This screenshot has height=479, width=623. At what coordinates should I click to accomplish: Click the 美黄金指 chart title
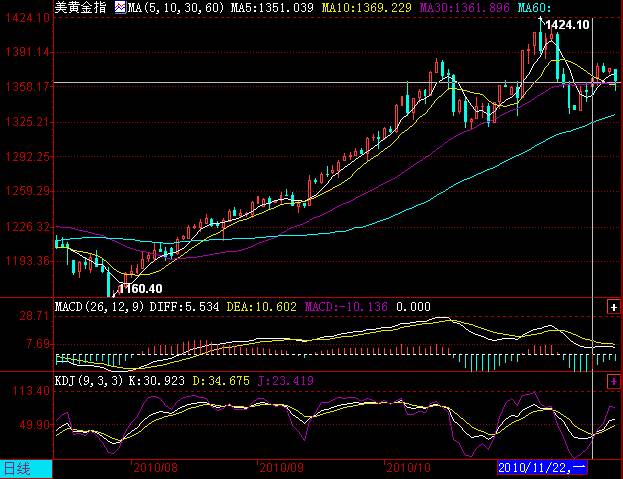pos(81,7)
